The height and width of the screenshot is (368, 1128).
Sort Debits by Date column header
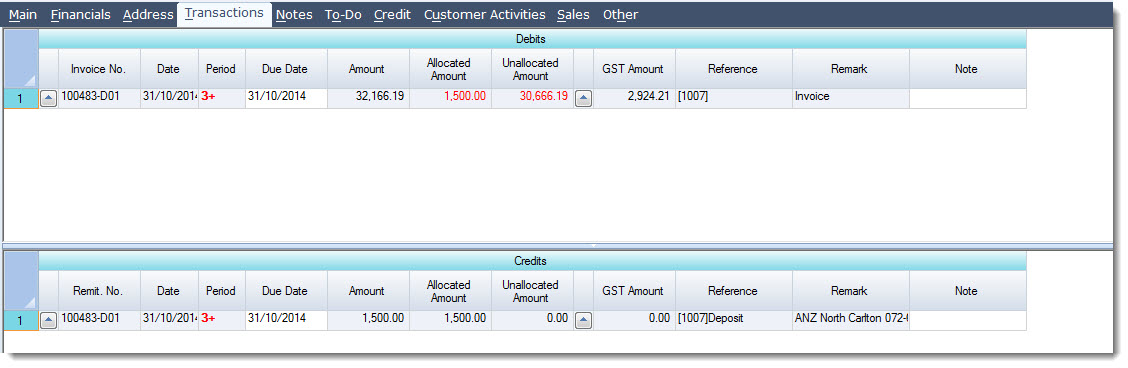pos(169,69)
